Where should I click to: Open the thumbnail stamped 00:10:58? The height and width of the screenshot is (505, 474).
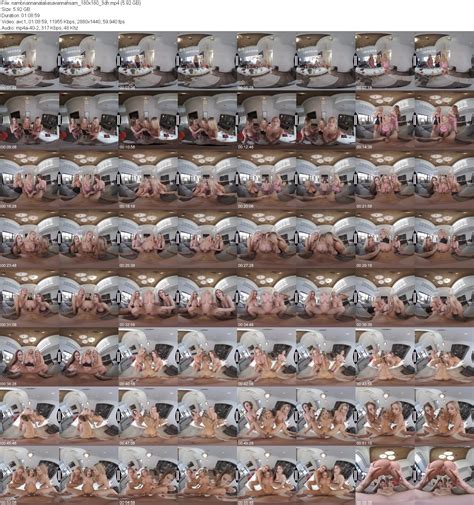[x=178, y=120]
